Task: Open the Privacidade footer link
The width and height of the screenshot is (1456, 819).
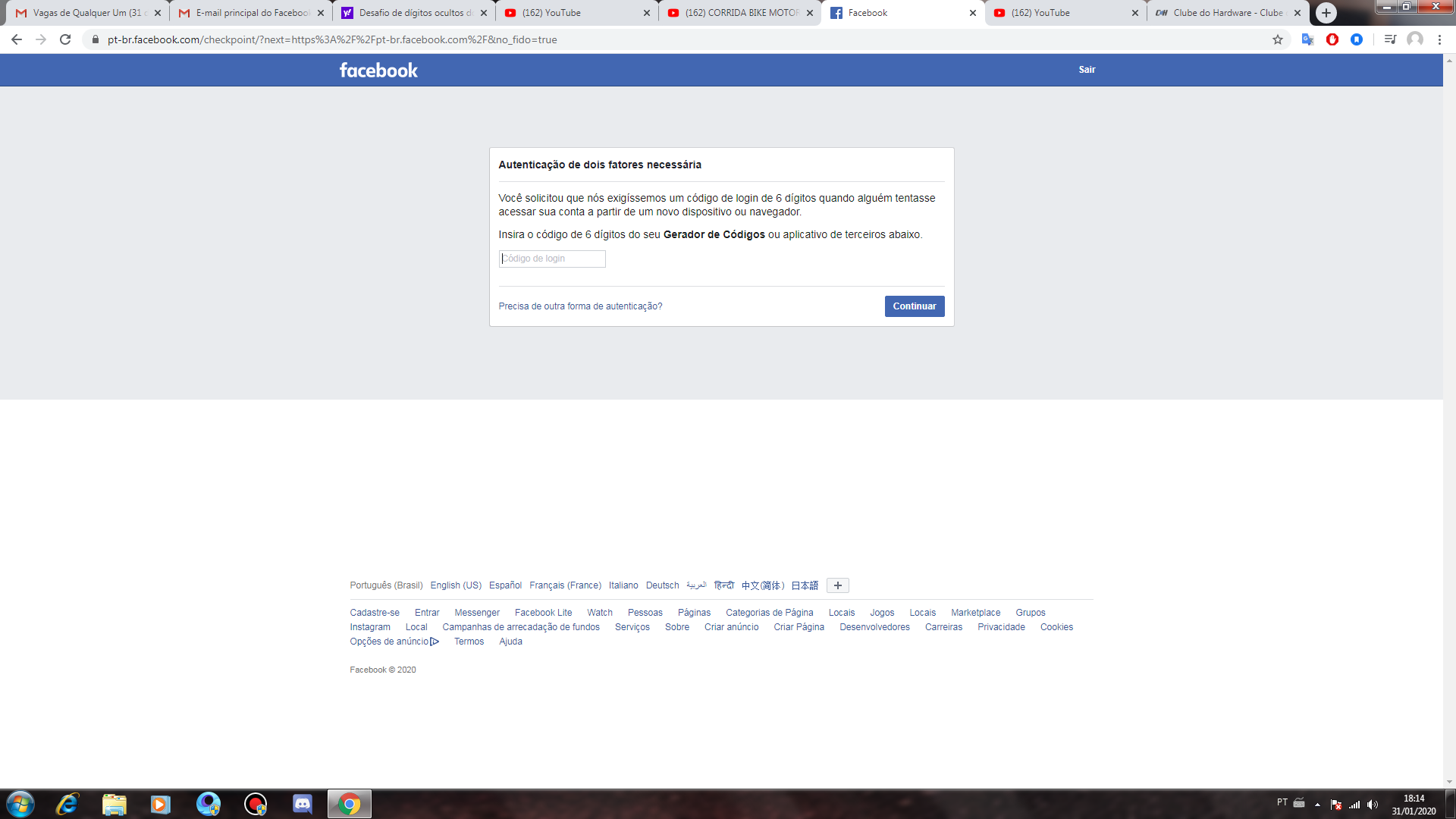Action: [1001, 627]
